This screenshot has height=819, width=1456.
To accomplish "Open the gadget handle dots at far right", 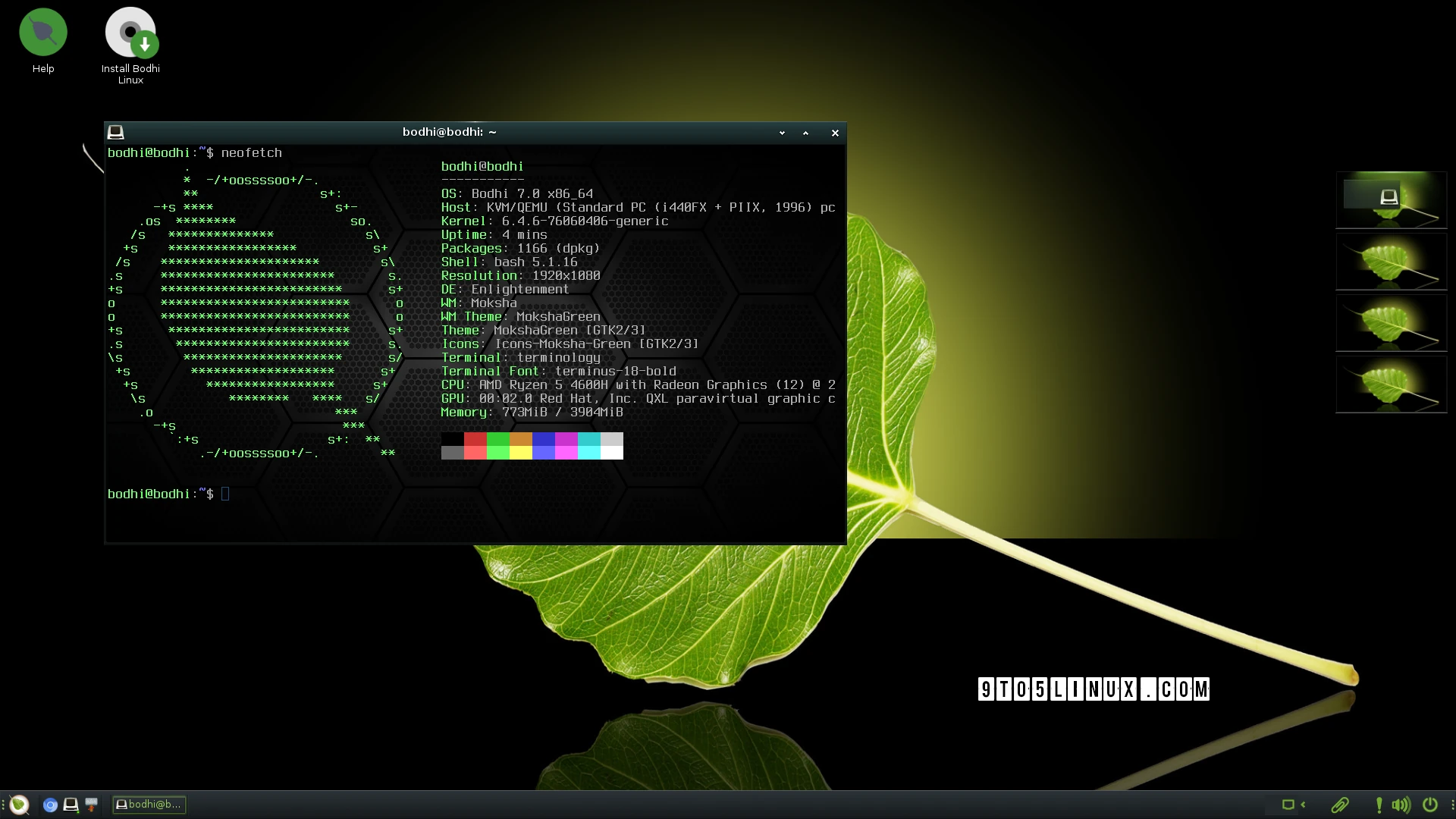I will click(1452, 805).
